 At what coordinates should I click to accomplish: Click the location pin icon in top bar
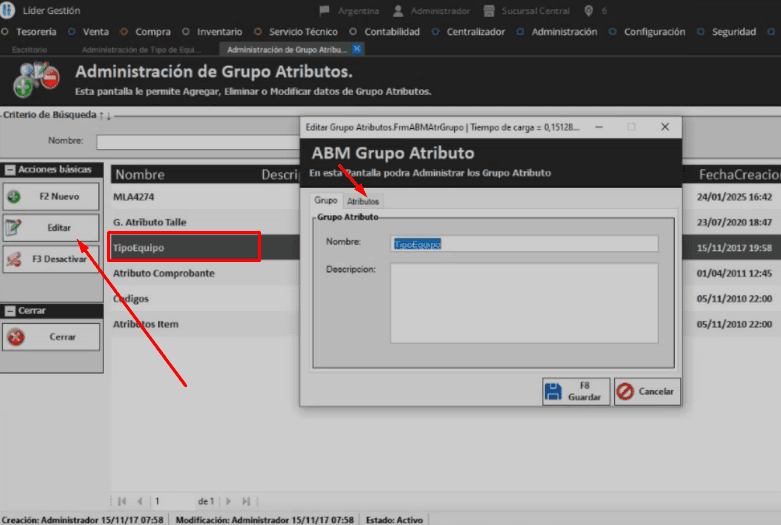(x=588, y=11)
